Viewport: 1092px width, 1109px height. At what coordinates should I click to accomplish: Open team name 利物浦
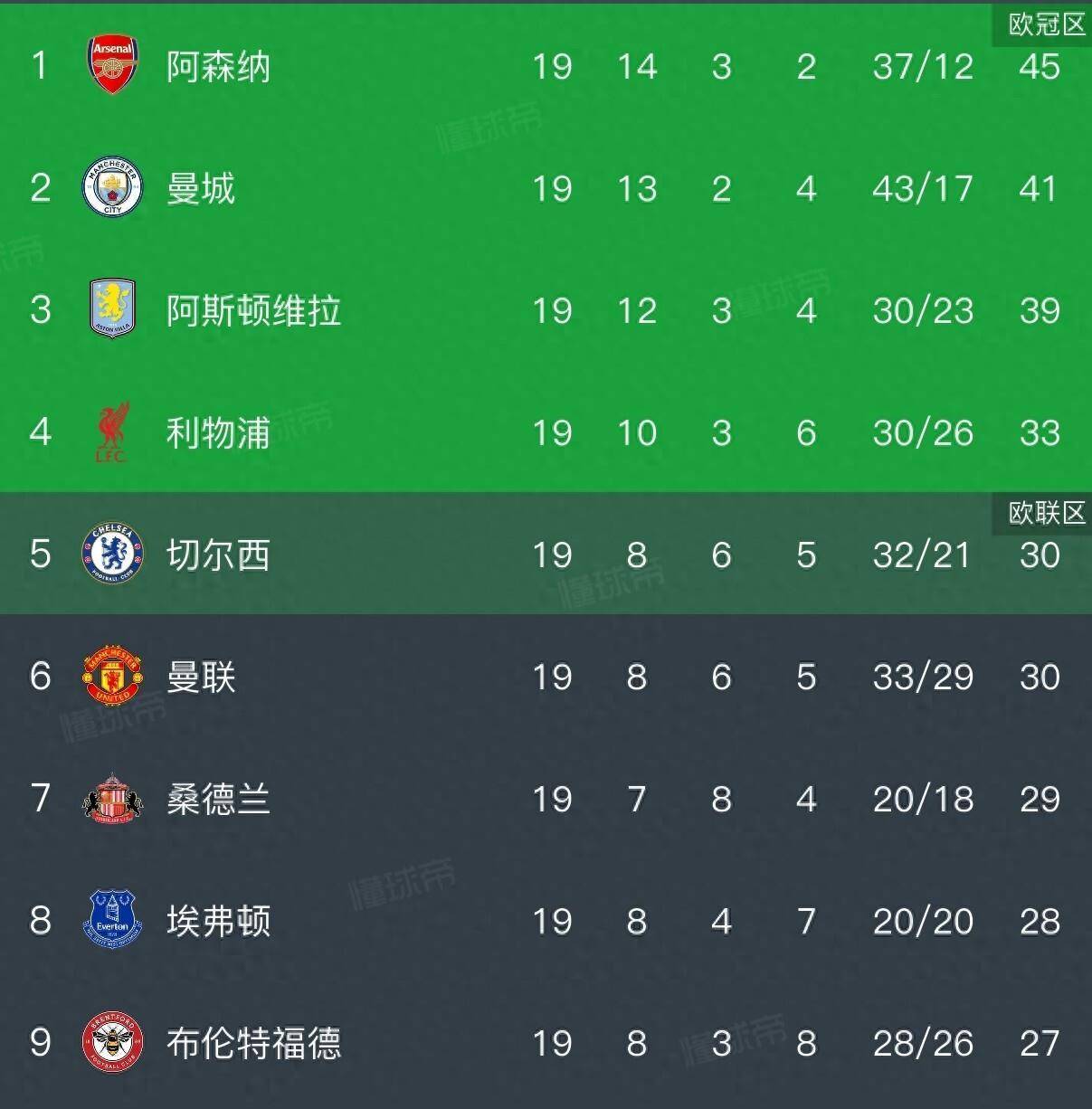pos(218,432)
